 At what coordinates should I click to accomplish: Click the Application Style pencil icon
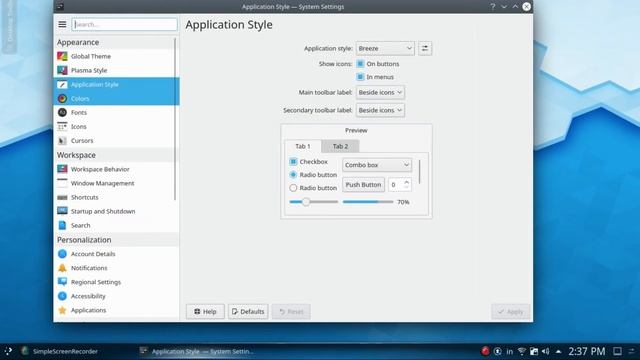coord(62,84)
